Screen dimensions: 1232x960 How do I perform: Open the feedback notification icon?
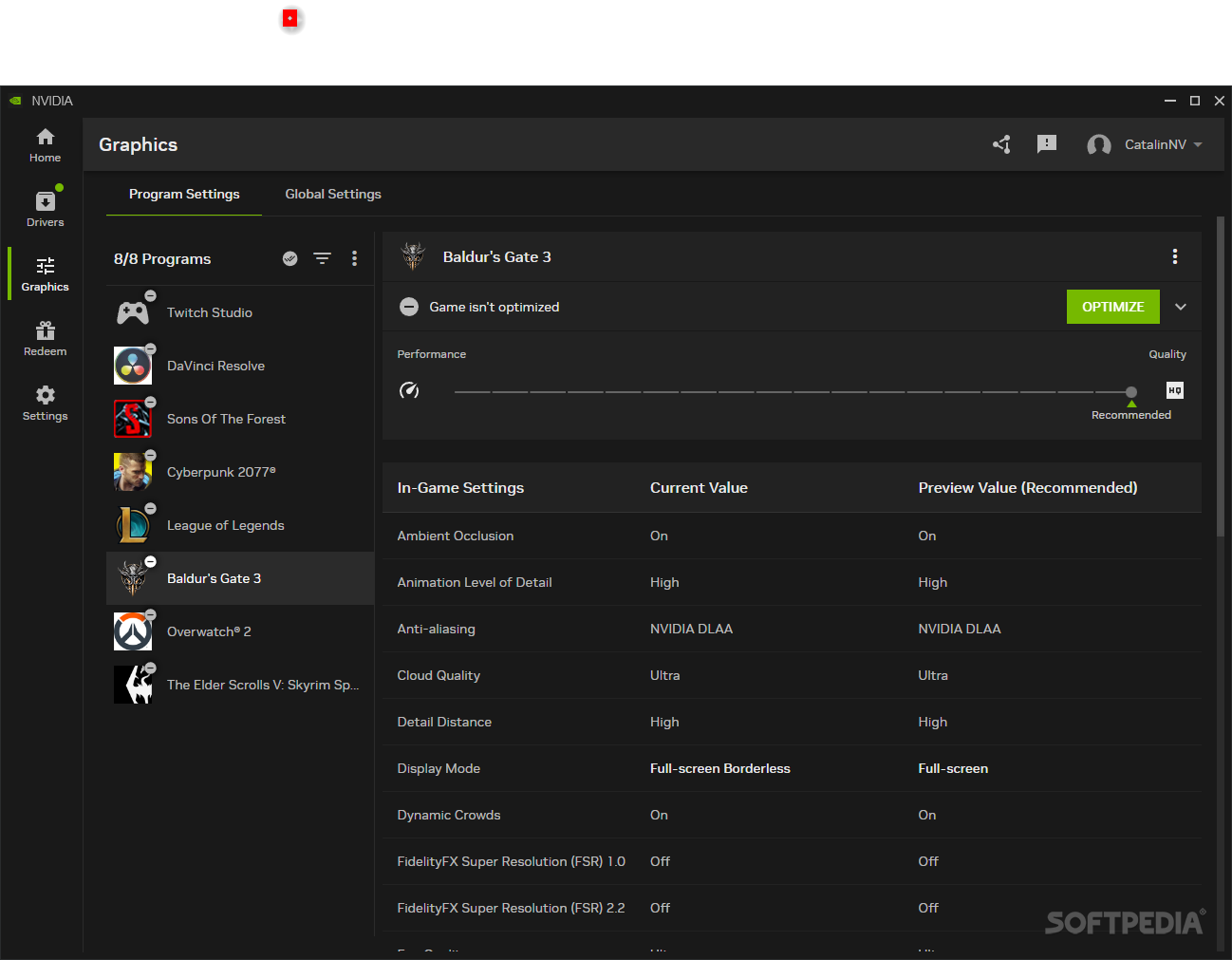coord(1047,144)
